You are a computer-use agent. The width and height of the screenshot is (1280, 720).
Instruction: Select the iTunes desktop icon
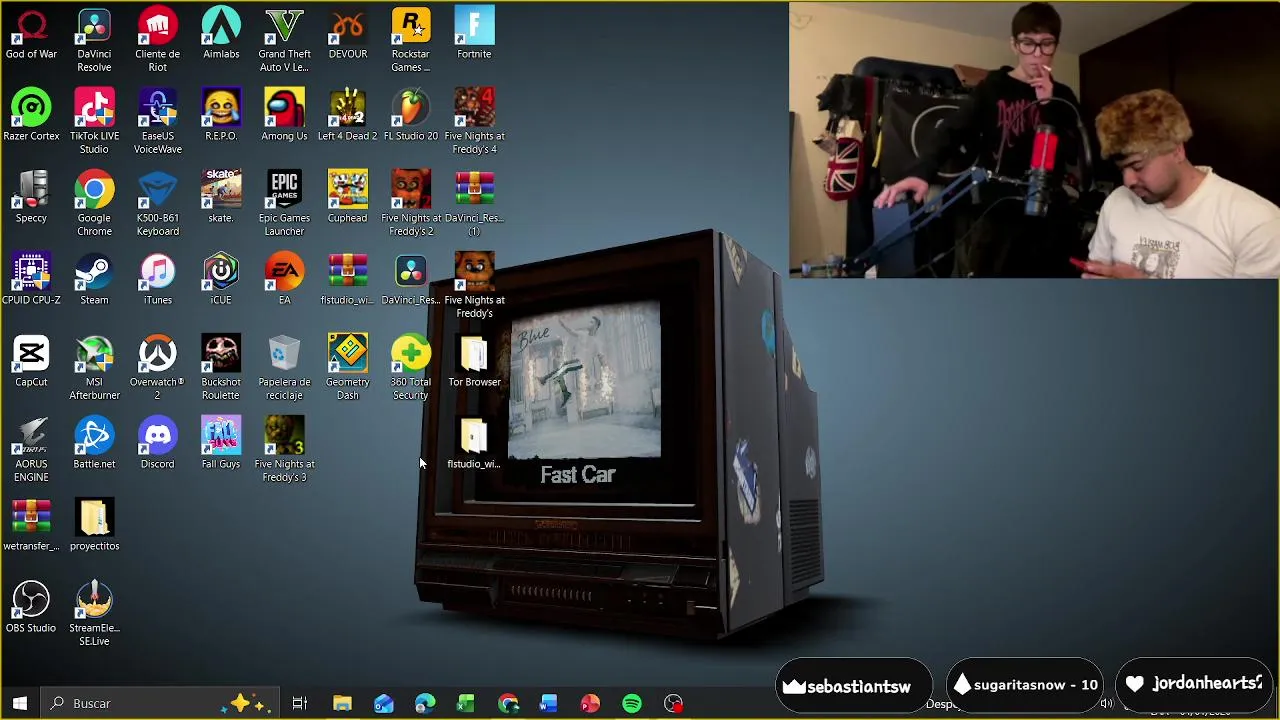click(157, 280)
